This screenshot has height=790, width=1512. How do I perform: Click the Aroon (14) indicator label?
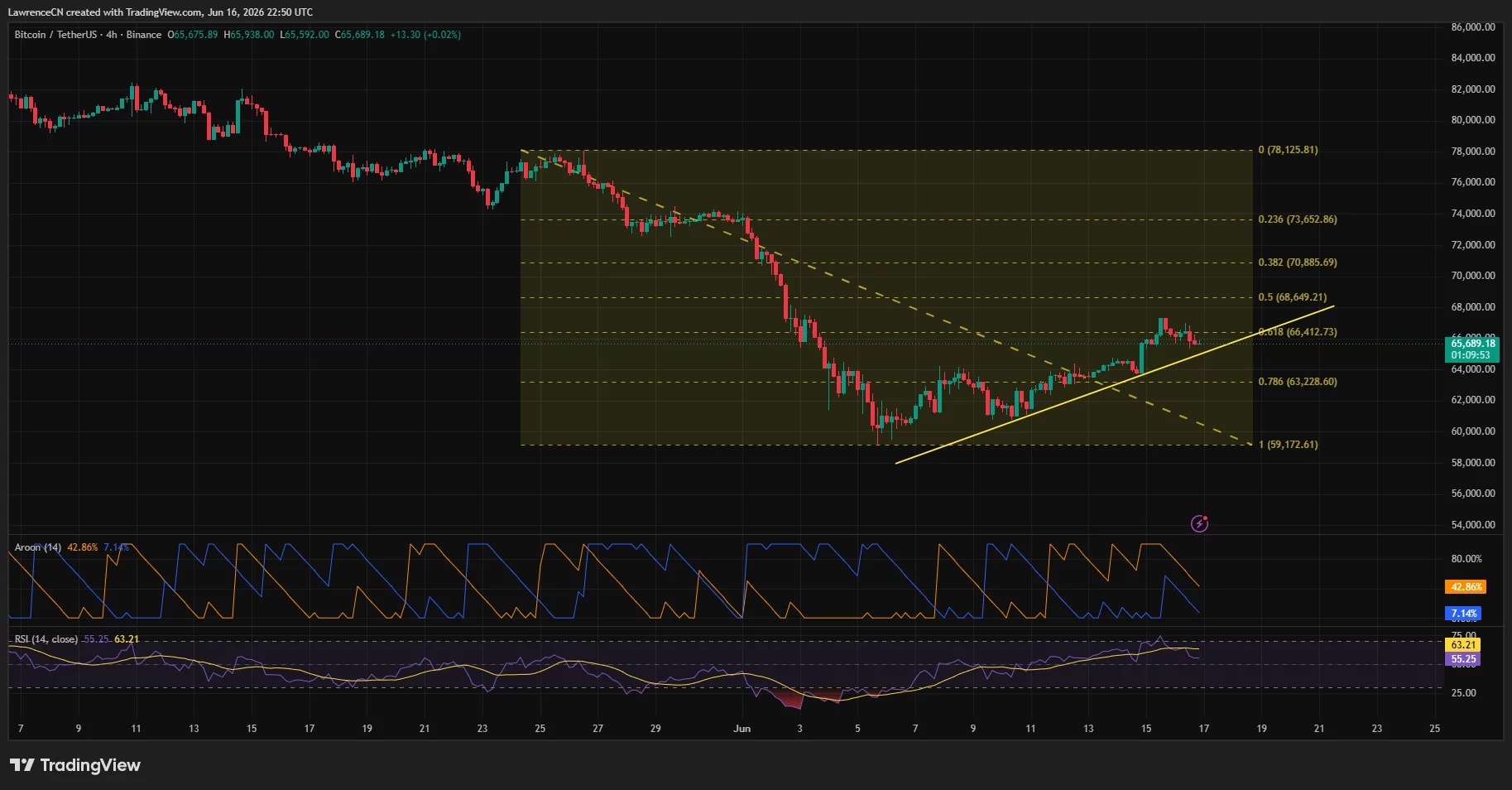[38, 547]
